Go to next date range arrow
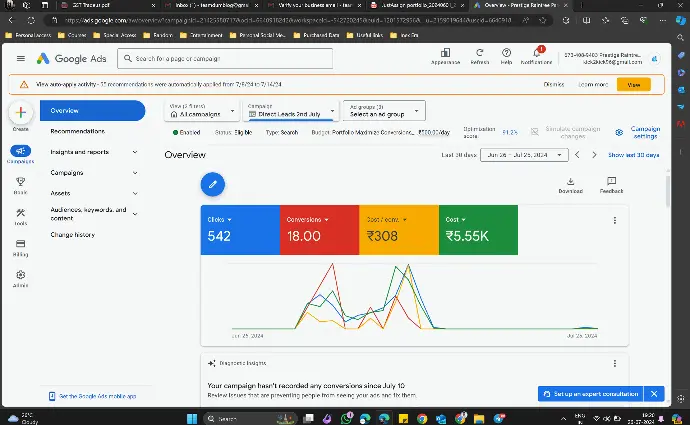This screenshot has height=425, width=690. pyautogui.click(x=594, y=155)
